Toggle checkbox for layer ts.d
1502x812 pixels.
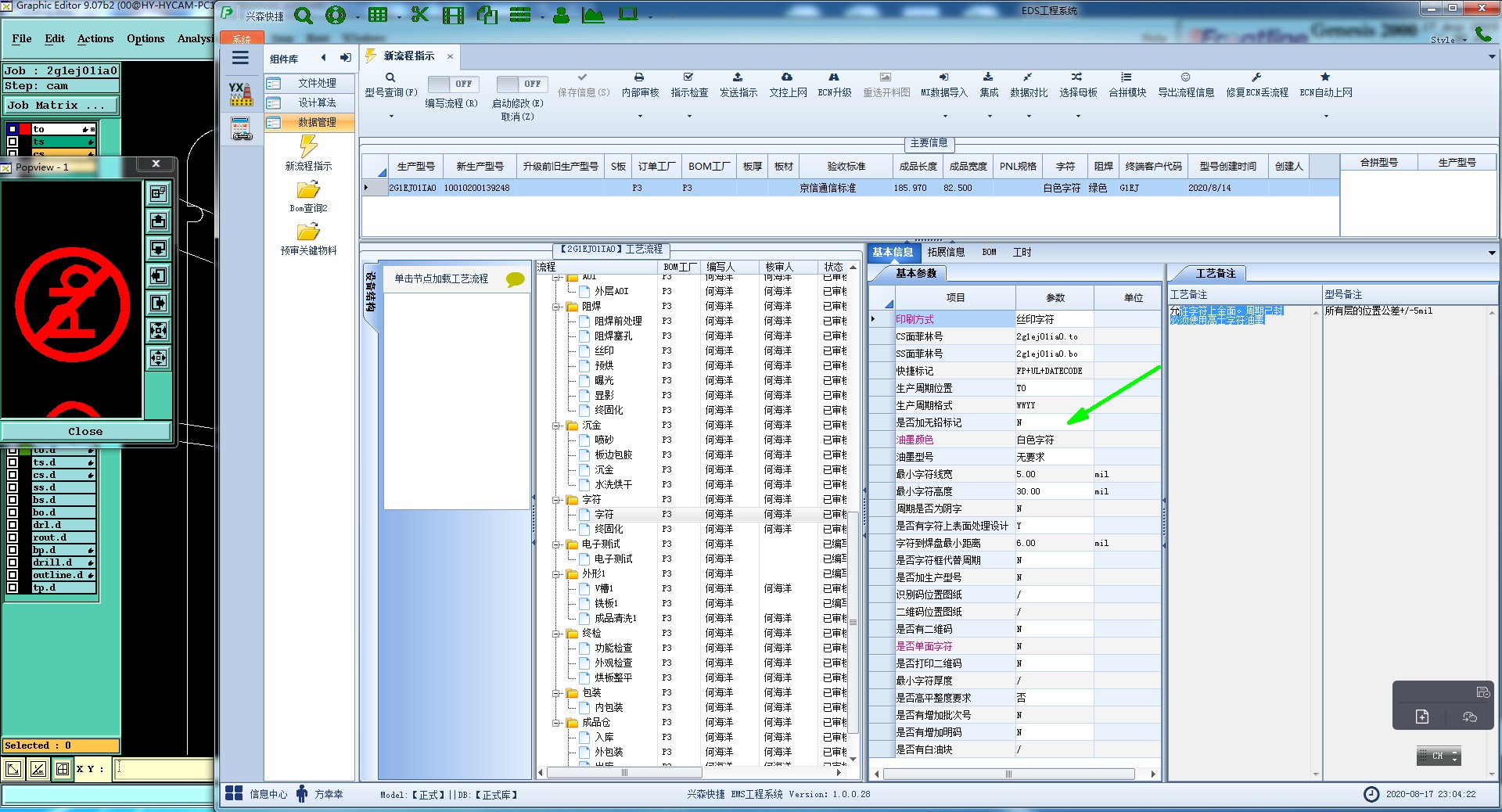click(x=13, y=462)
